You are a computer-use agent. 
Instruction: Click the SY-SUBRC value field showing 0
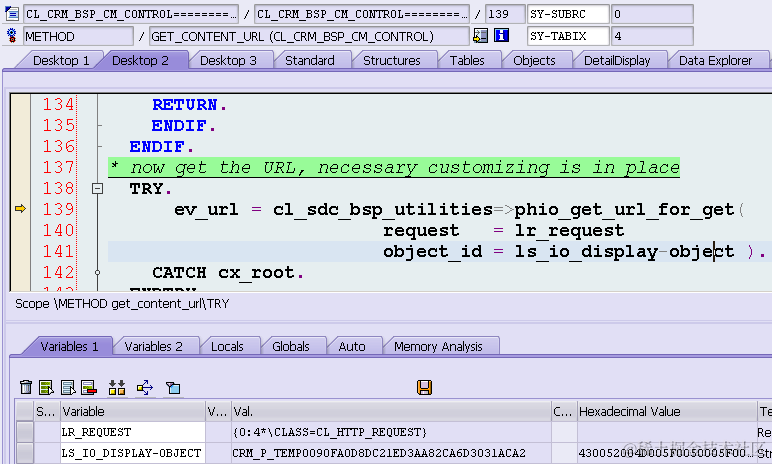pyautogui.click(x=652, y=14)
